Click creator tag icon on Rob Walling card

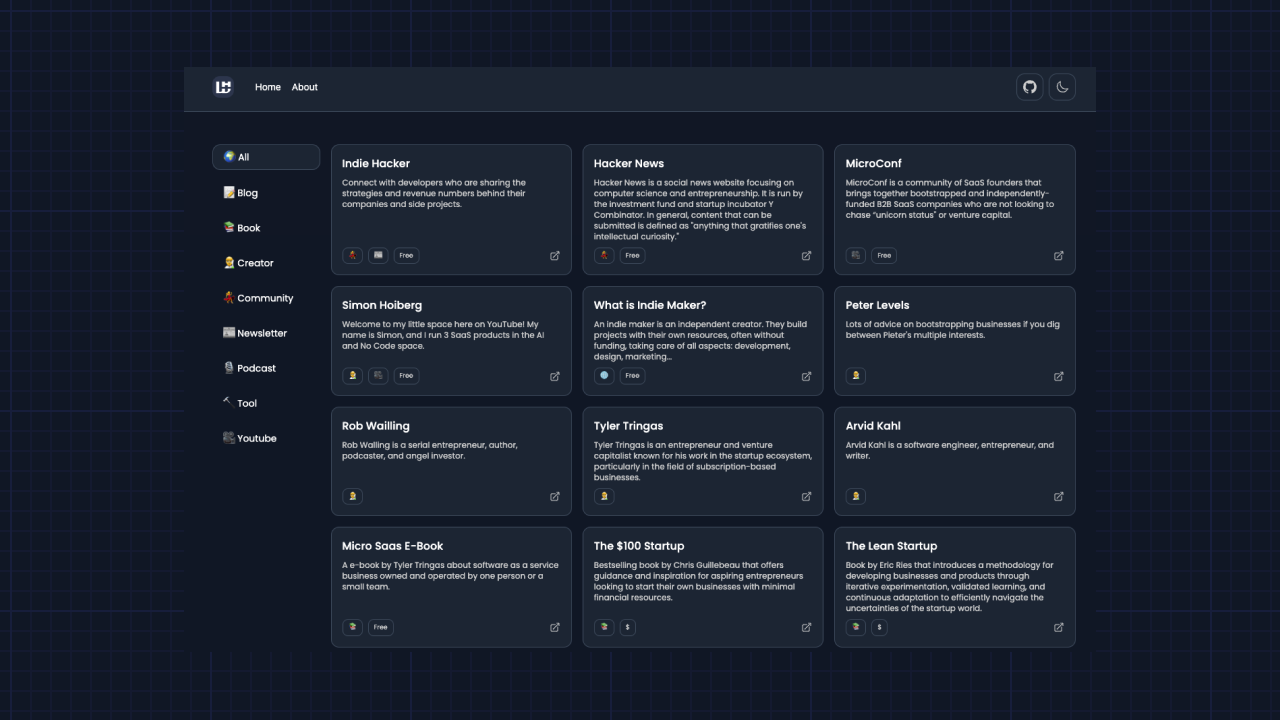[352, 496]
